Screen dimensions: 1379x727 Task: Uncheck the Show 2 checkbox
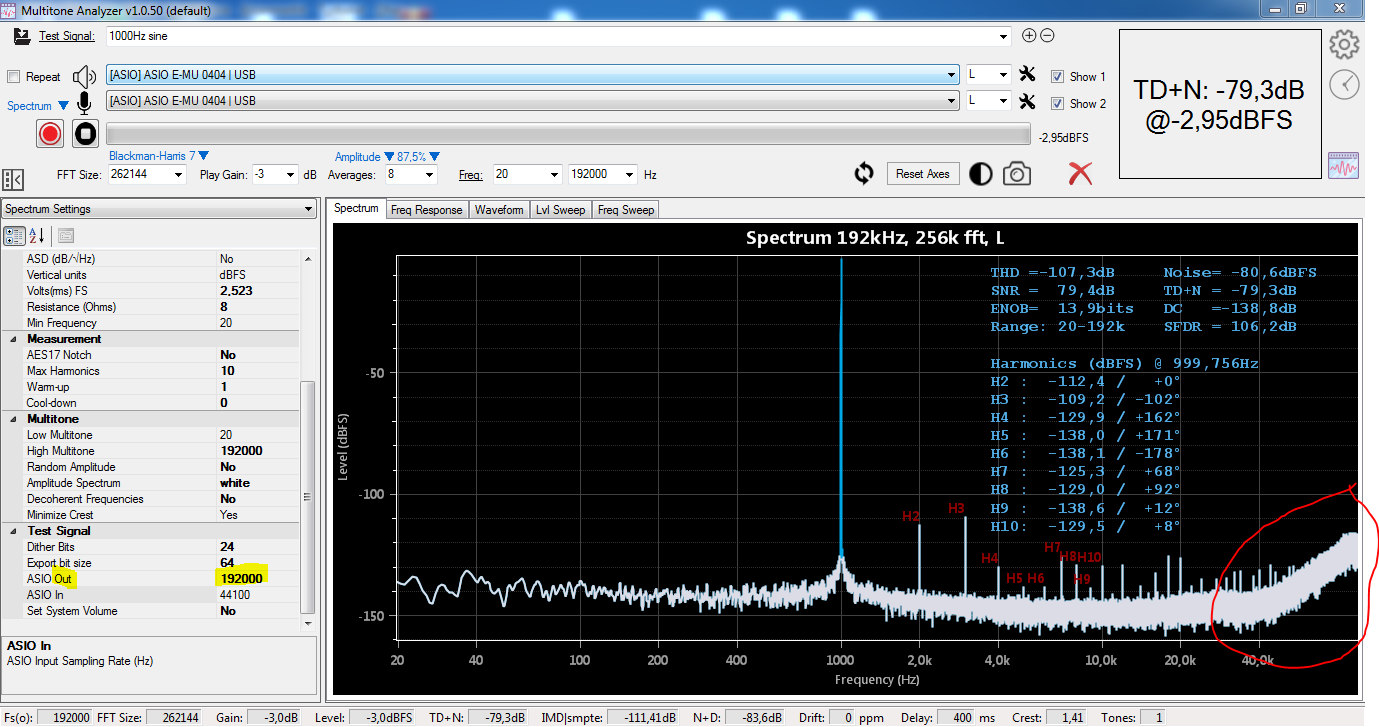pyautogui.click(x=1057, y=104)
